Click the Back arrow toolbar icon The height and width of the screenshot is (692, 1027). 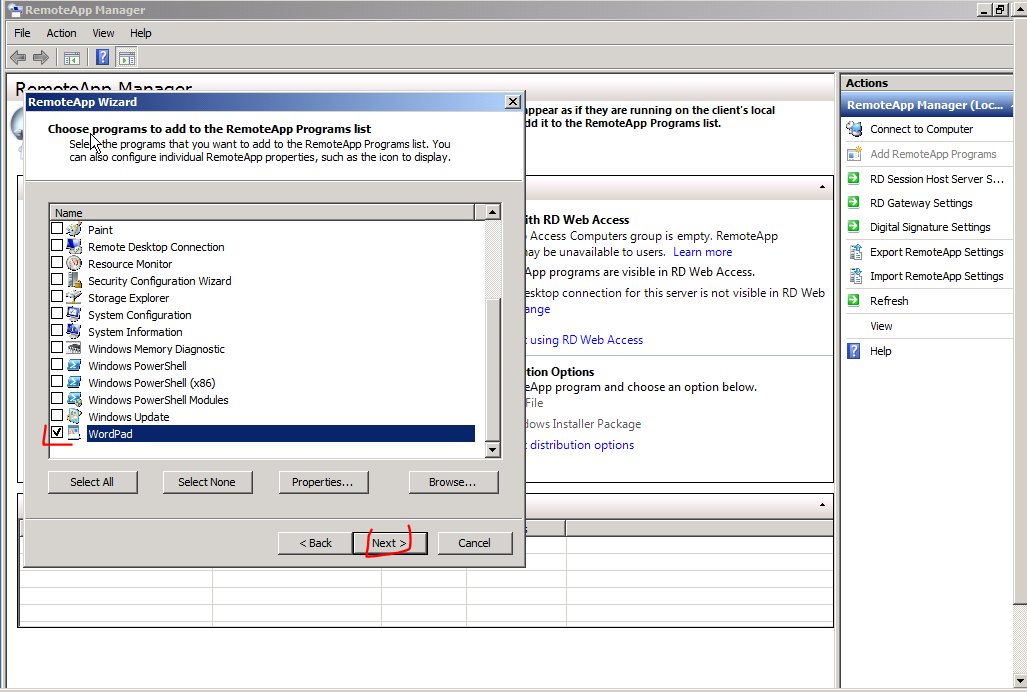pyautogui.click(x=18, y=58)
